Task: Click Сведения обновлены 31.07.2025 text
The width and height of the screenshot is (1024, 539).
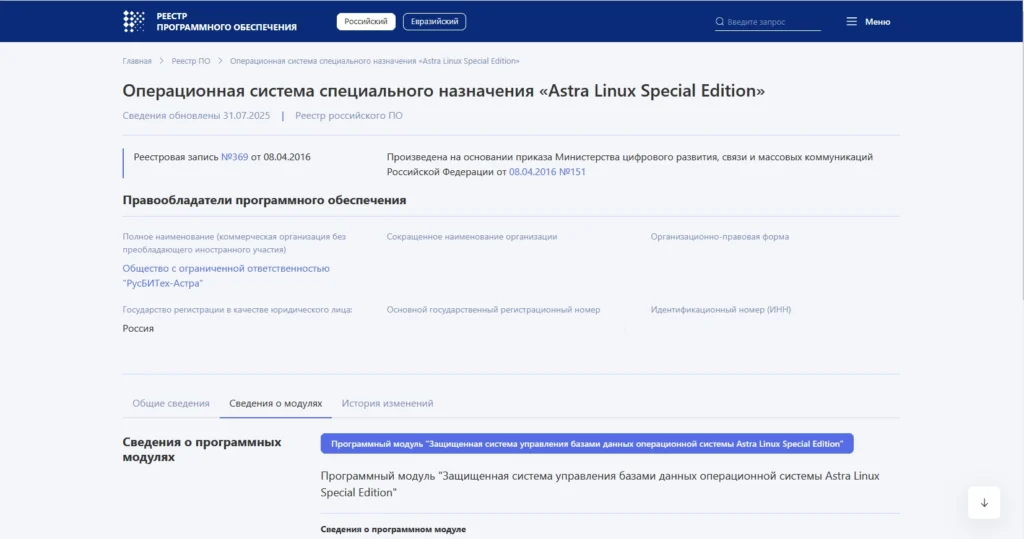Action: (x=196, y=116)
